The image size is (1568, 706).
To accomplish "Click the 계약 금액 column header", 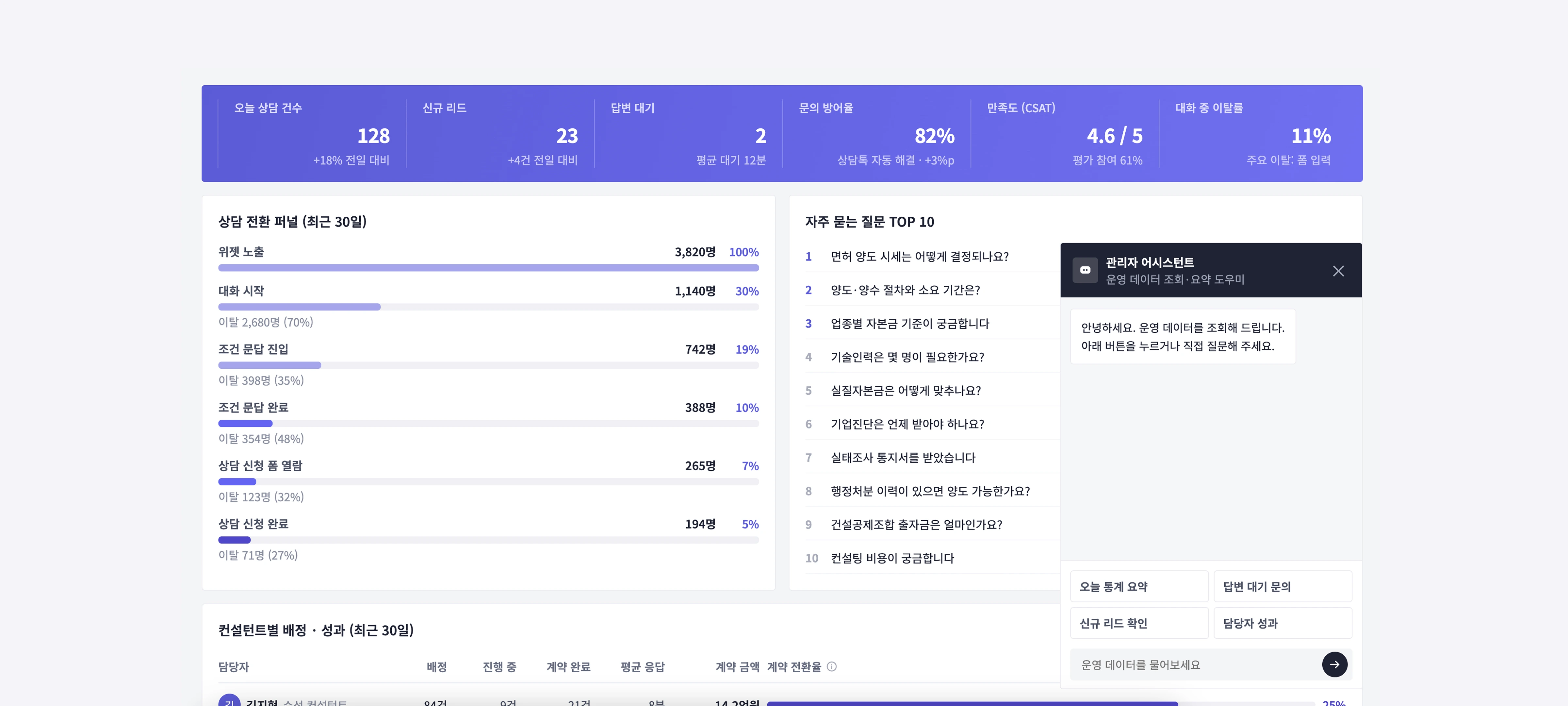I will pyautogui.click(x=737, y=666).
